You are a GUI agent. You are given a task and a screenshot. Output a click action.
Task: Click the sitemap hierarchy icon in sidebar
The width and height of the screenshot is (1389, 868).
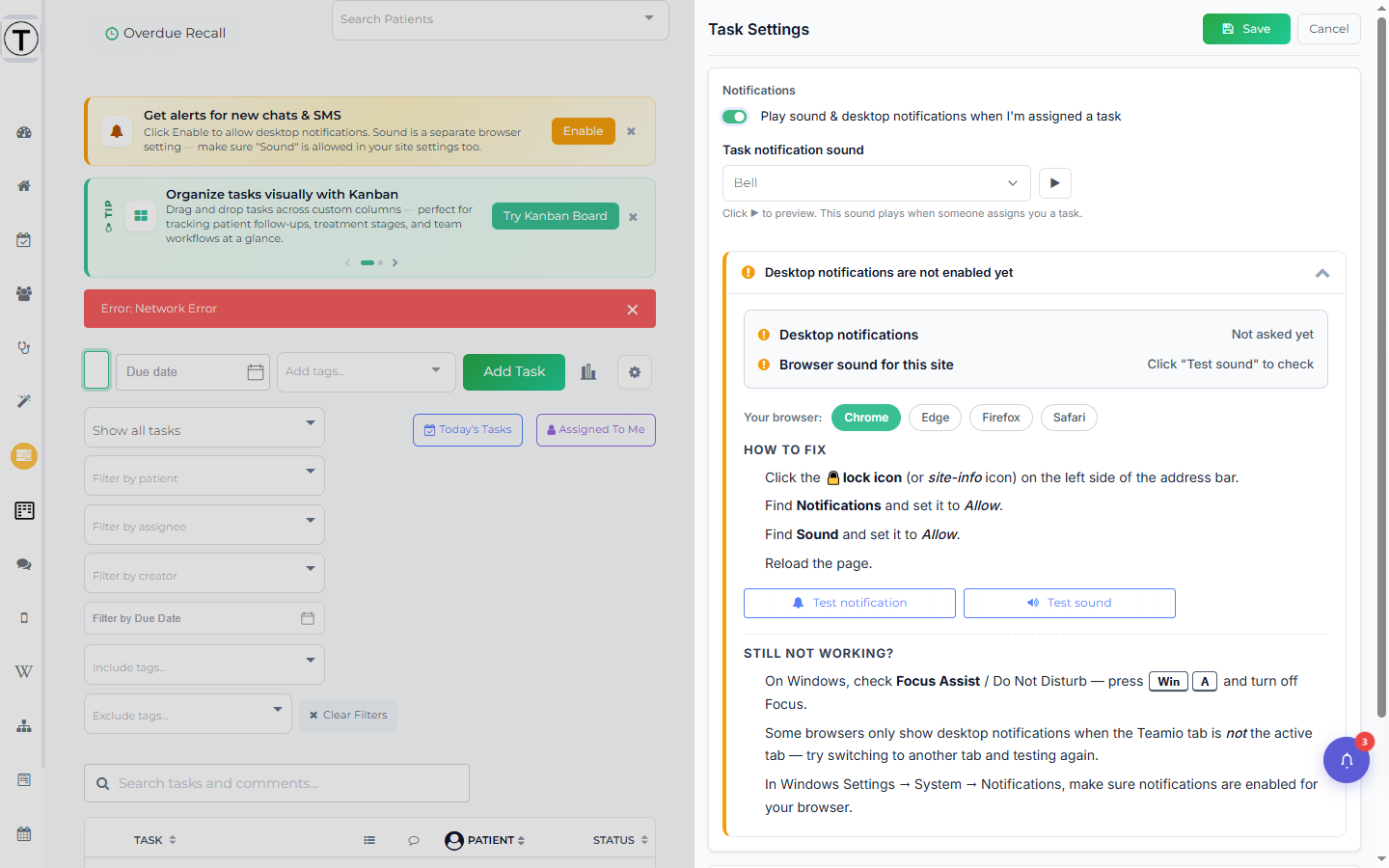[24, 726]
